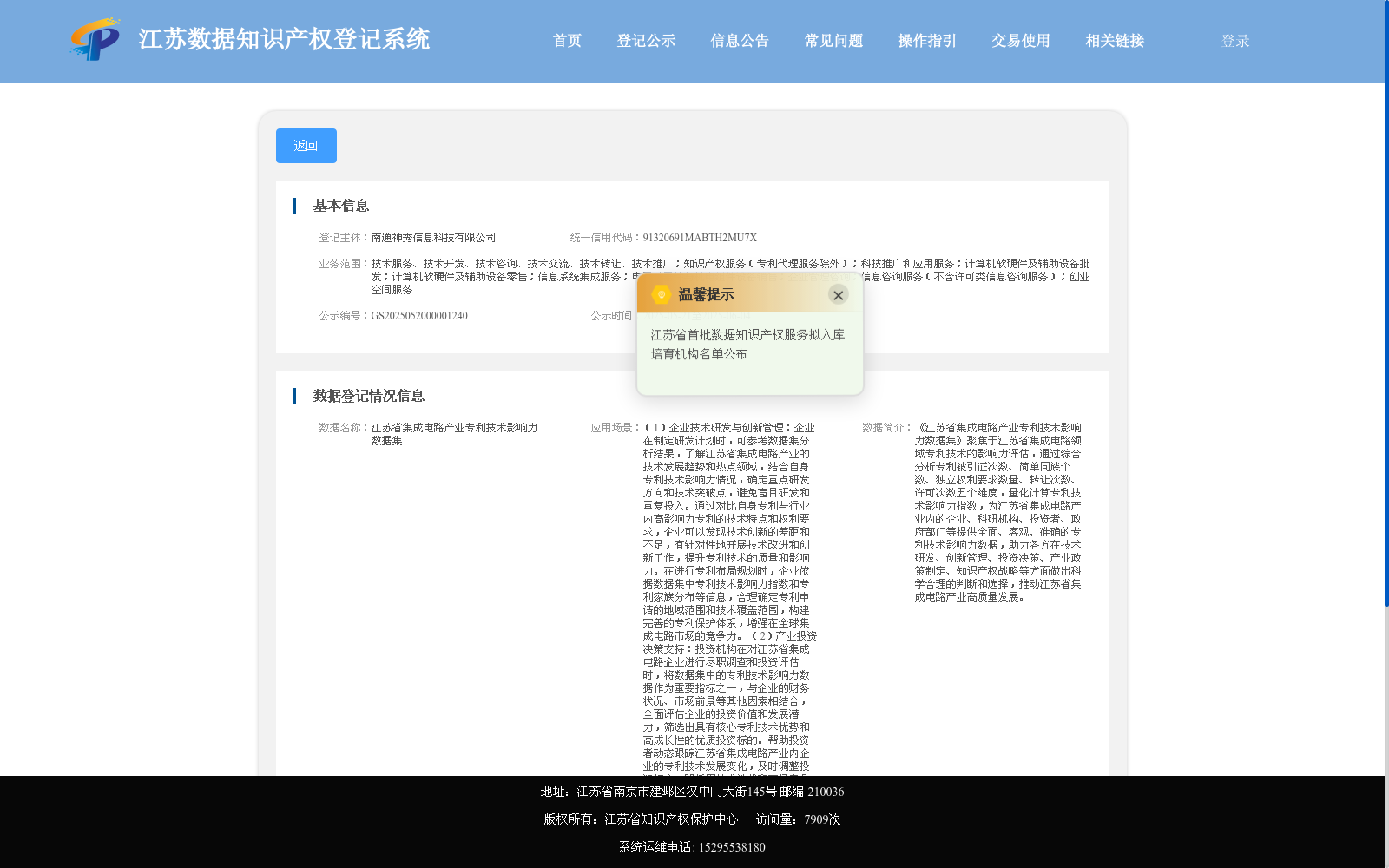Close the 温馨提示 popup
The height and width of the screenshot is (868, 1389).
click(838, 295)
